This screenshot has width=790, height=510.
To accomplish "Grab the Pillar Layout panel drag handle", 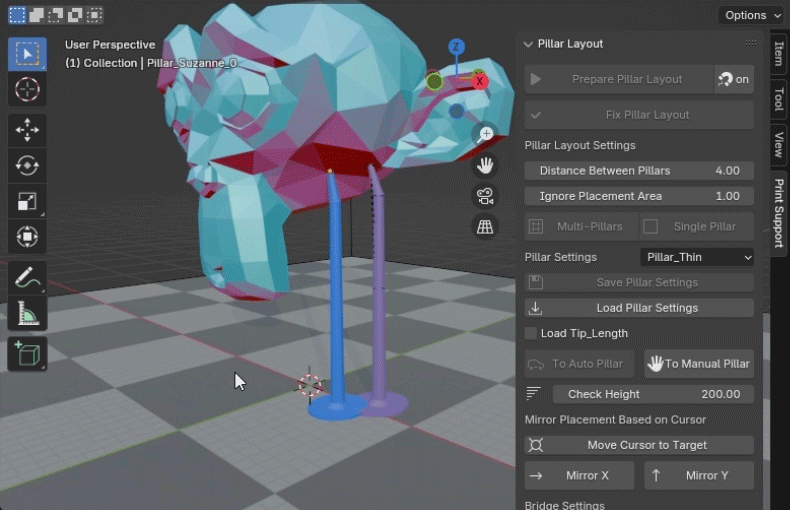I will click(x=751, y=43).
